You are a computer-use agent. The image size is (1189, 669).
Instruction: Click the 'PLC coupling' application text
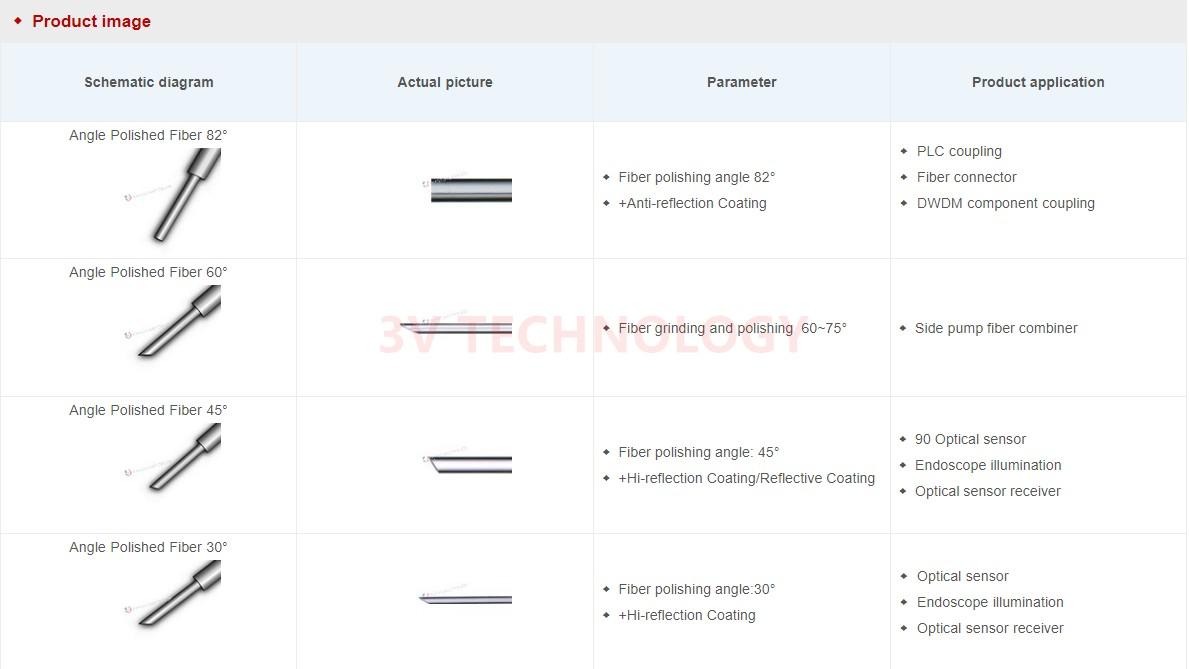[x=959, y=151]
